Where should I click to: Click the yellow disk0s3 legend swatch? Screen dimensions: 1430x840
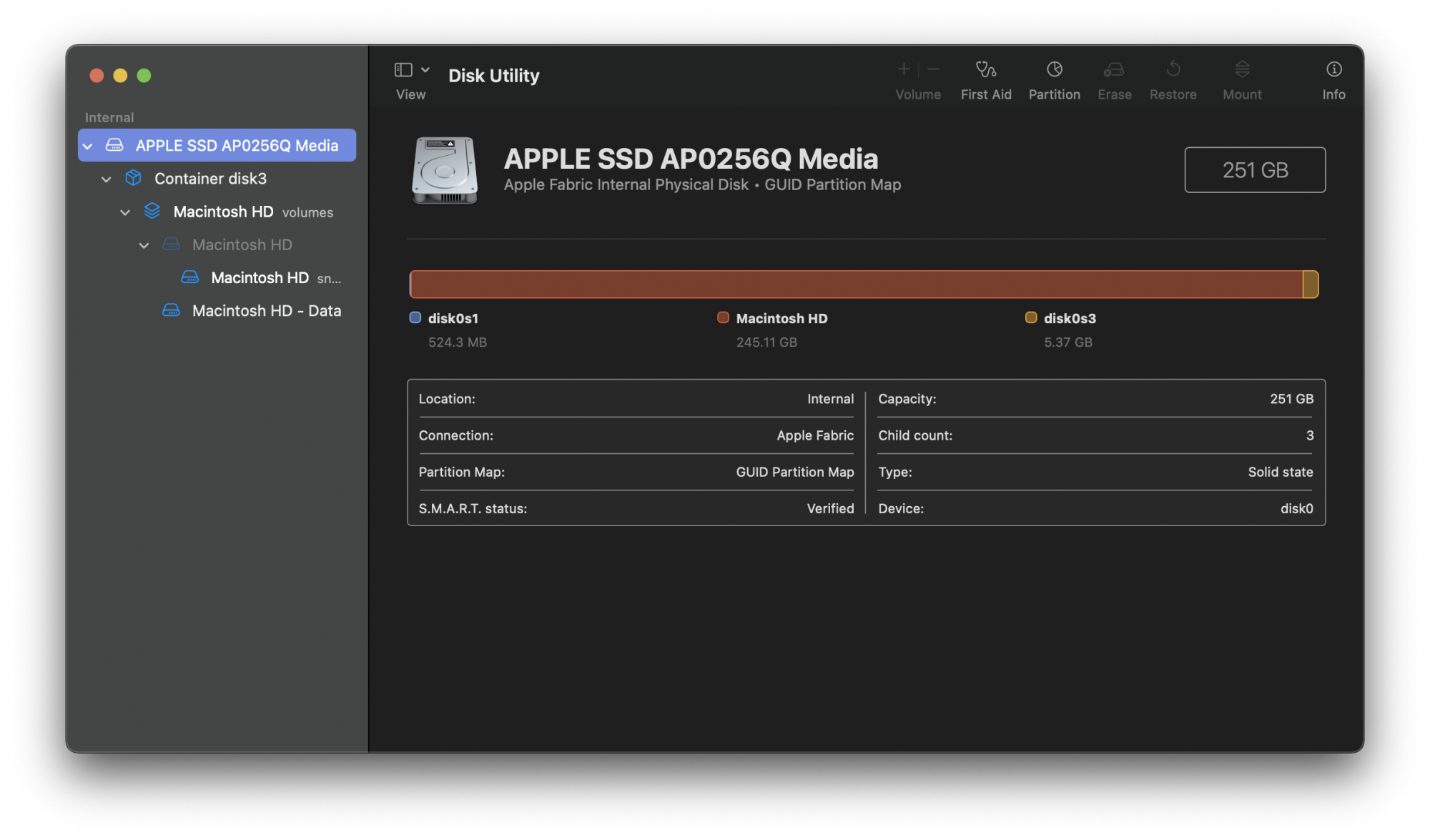pos(1031,317)
